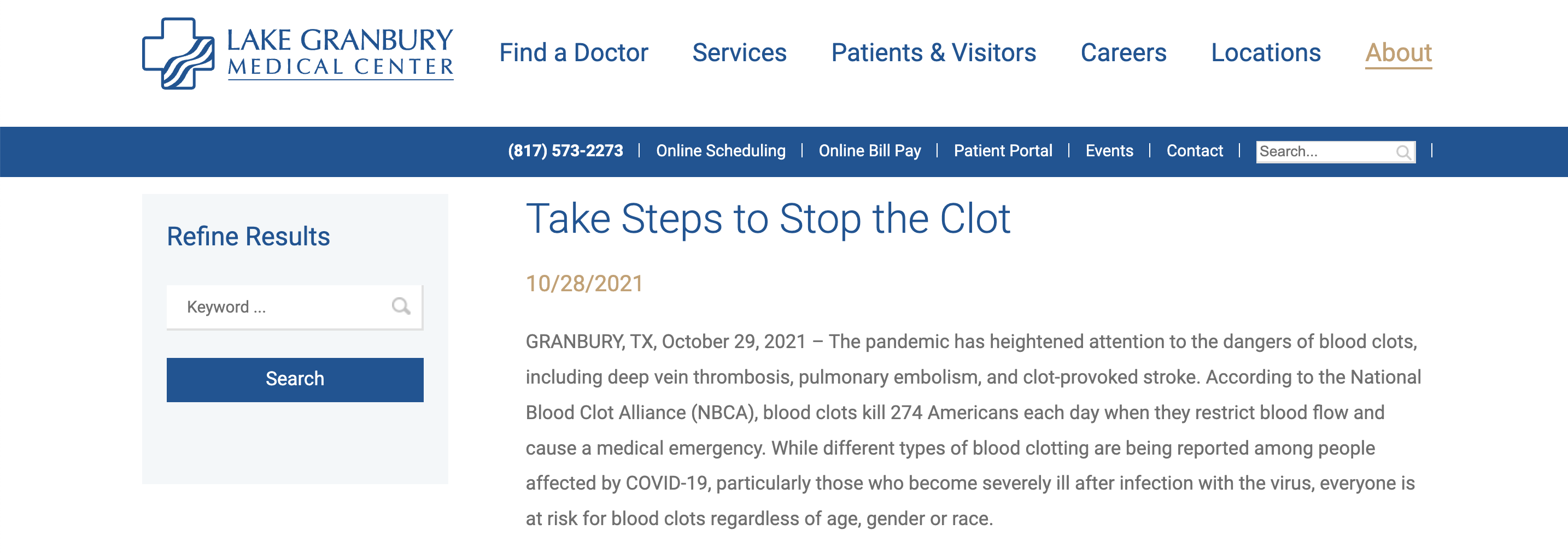This screenshot has width=1568, height=553.
Task: Open the Find a Doctor menu
Action: pyautogui.click(x=574, y=53)
